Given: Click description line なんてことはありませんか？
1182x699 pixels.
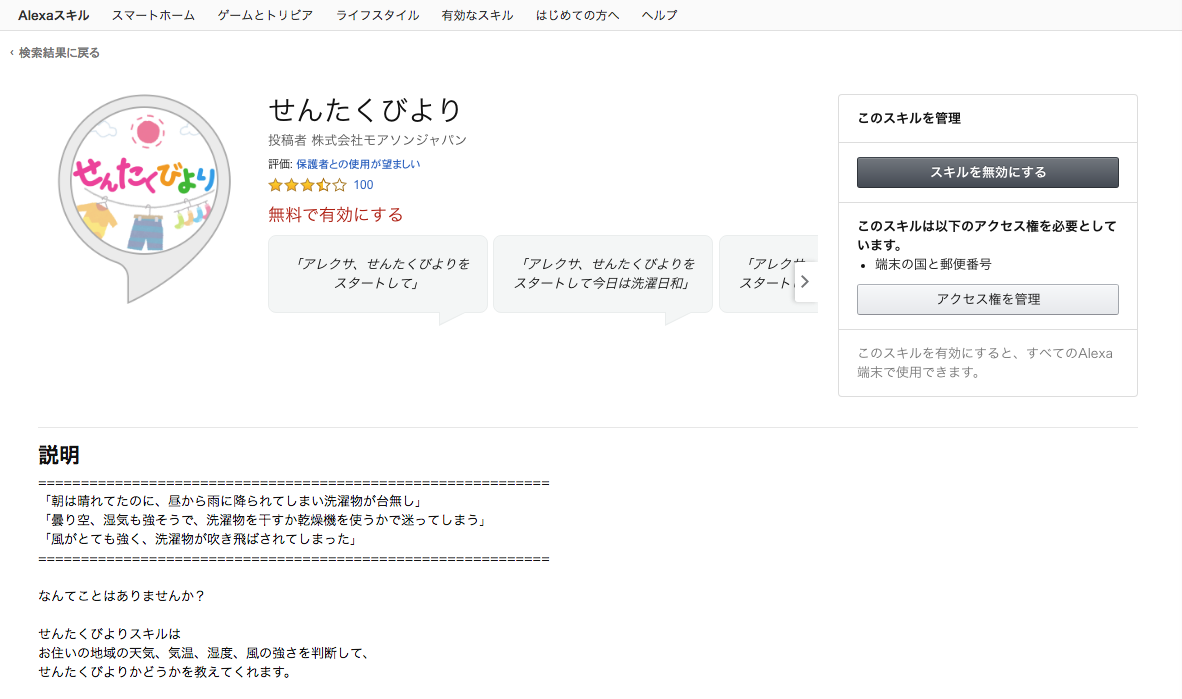Looking at the screenshot, I should point(121,596).
